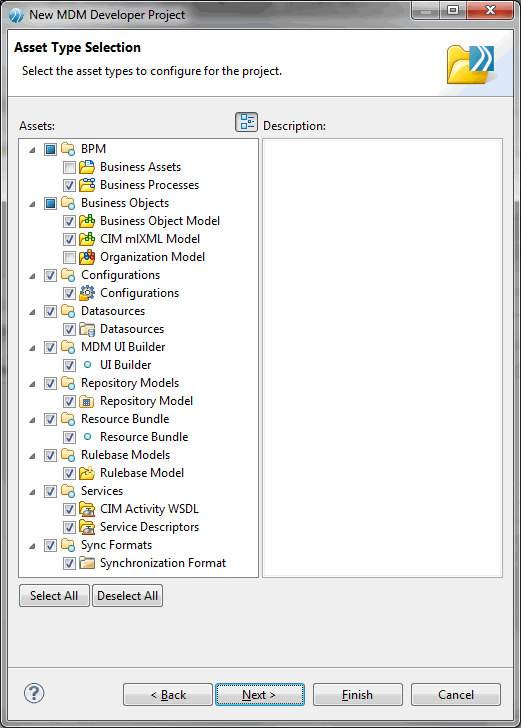Image resolution: width=521 pixels, height=728 pixels.
Task: Uncheck the Business Object Model checkbox
Action: [x=69, y=221]
